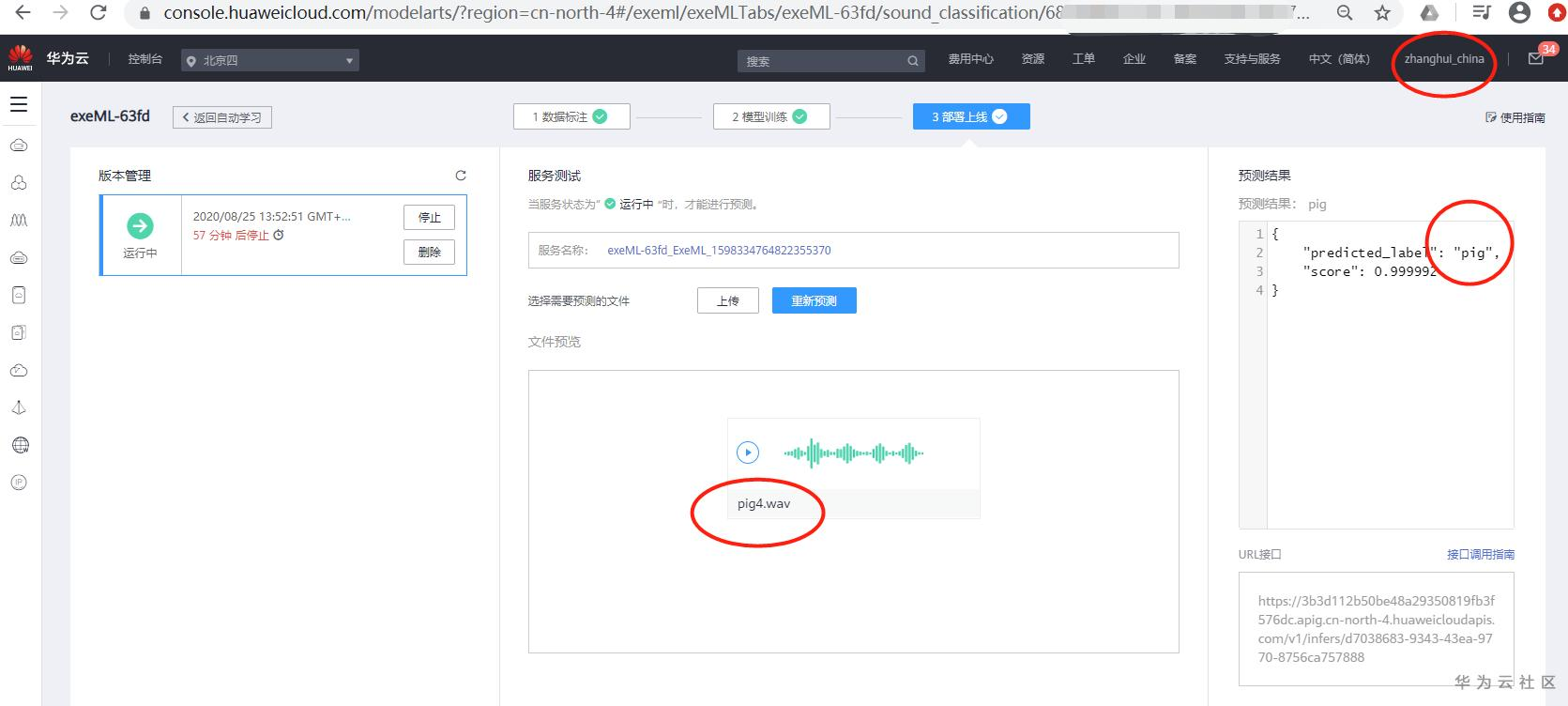The image size is (1568, 706).
Task: Open the exeML-63fd_ExeML service name link
Action: tap(719, 251)
